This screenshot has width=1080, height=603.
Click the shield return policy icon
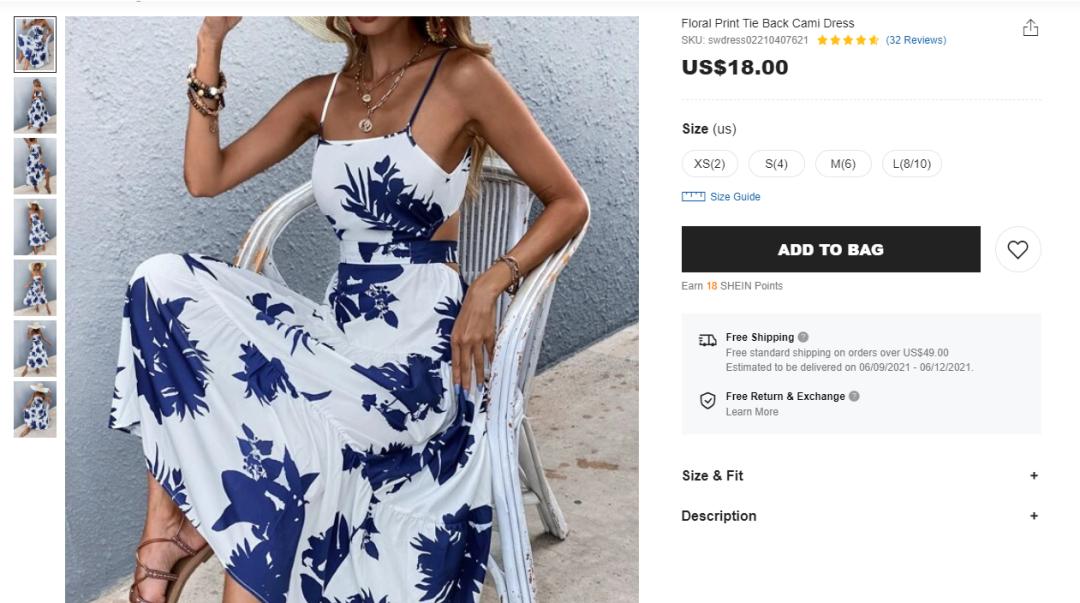[x=707, y=400]
